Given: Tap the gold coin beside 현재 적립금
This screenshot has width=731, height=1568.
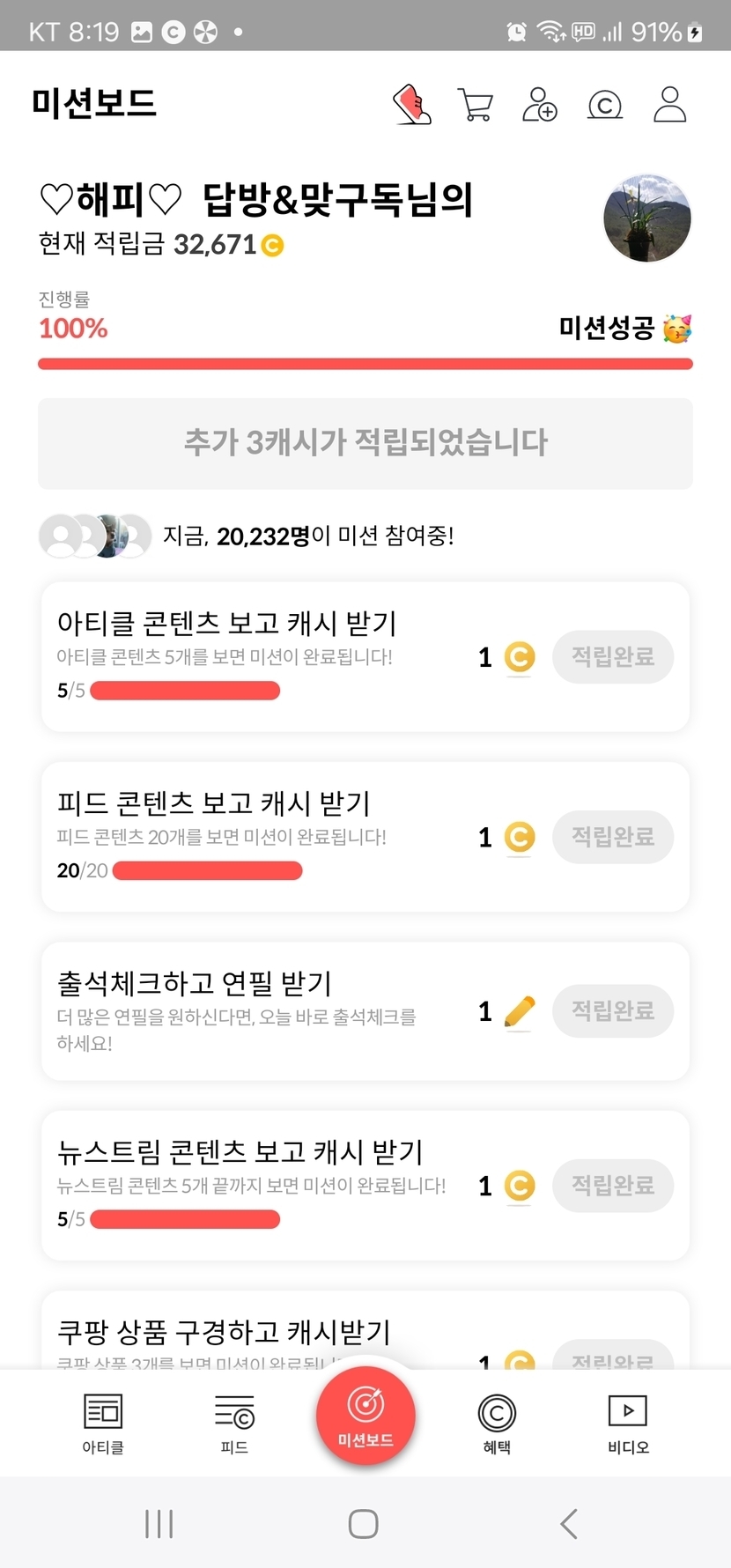Looking at the screenshot, I should coord(273,245).
